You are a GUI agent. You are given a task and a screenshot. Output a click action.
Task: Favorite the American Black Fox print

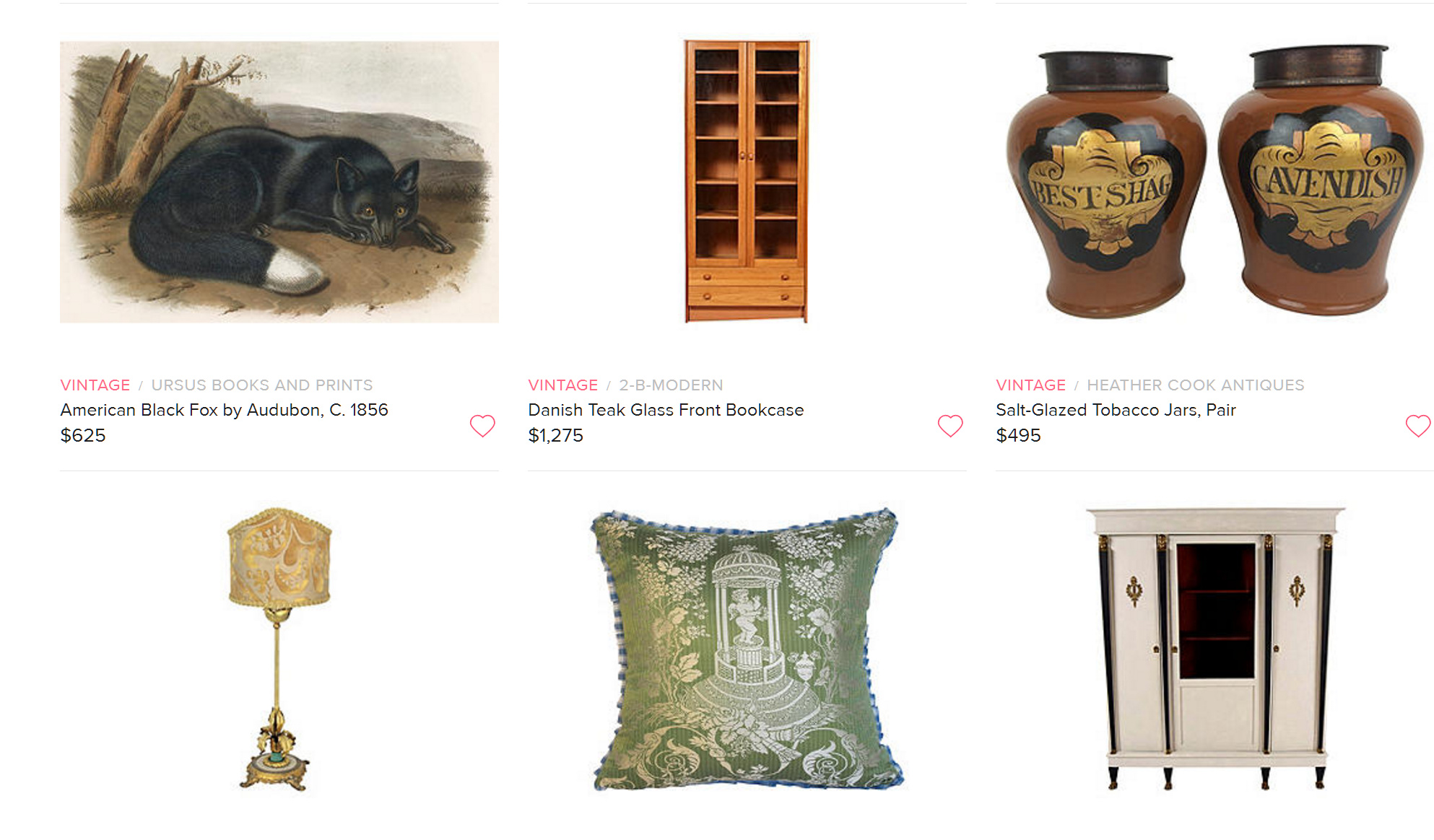tap(482, 426)
